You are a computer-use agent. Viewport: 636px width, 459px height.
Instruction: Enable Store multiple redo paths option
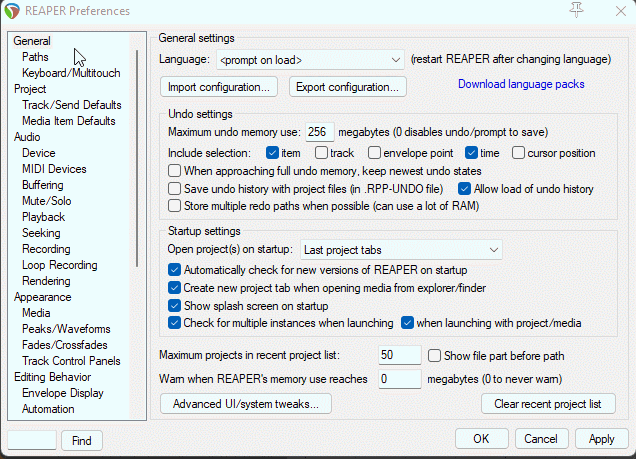tap(174, 206)
